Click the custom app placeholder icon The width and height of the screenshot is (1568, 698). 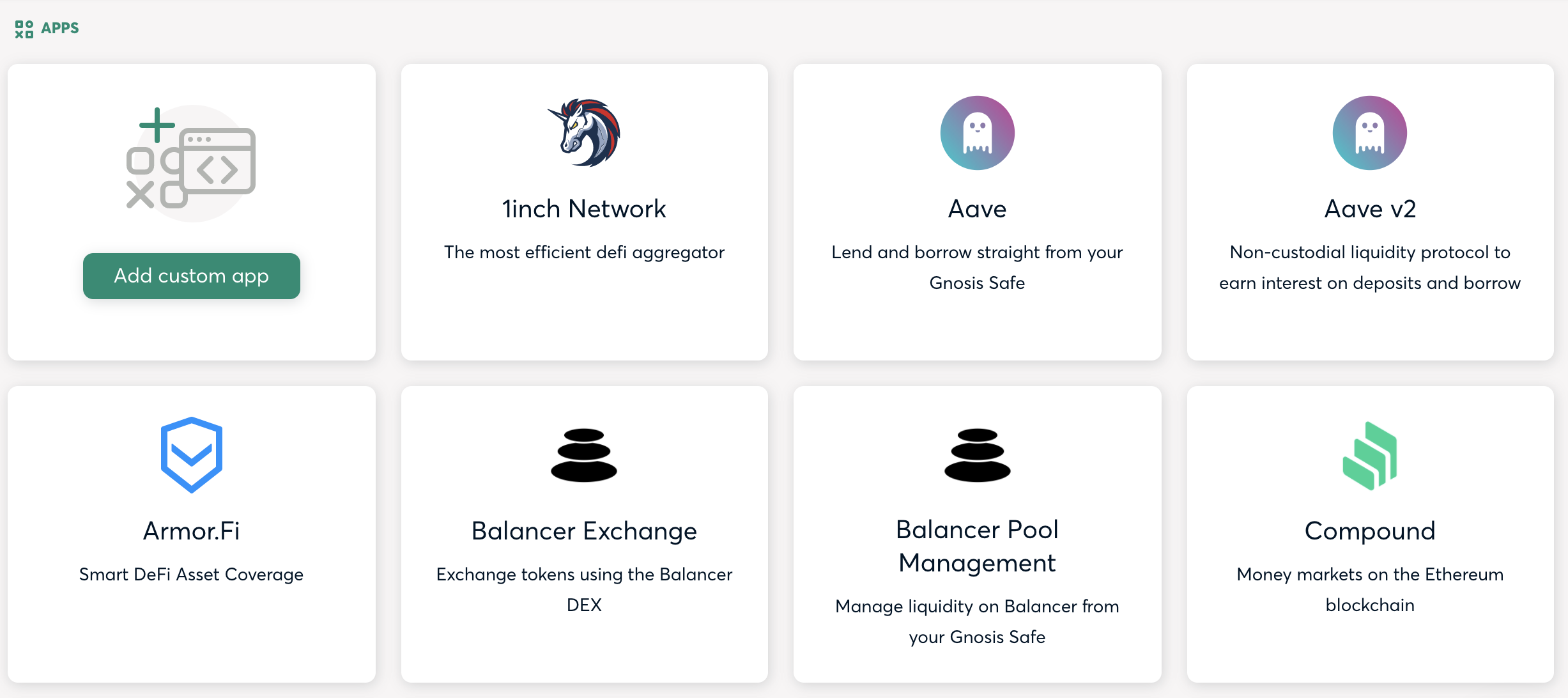[191, 162]
